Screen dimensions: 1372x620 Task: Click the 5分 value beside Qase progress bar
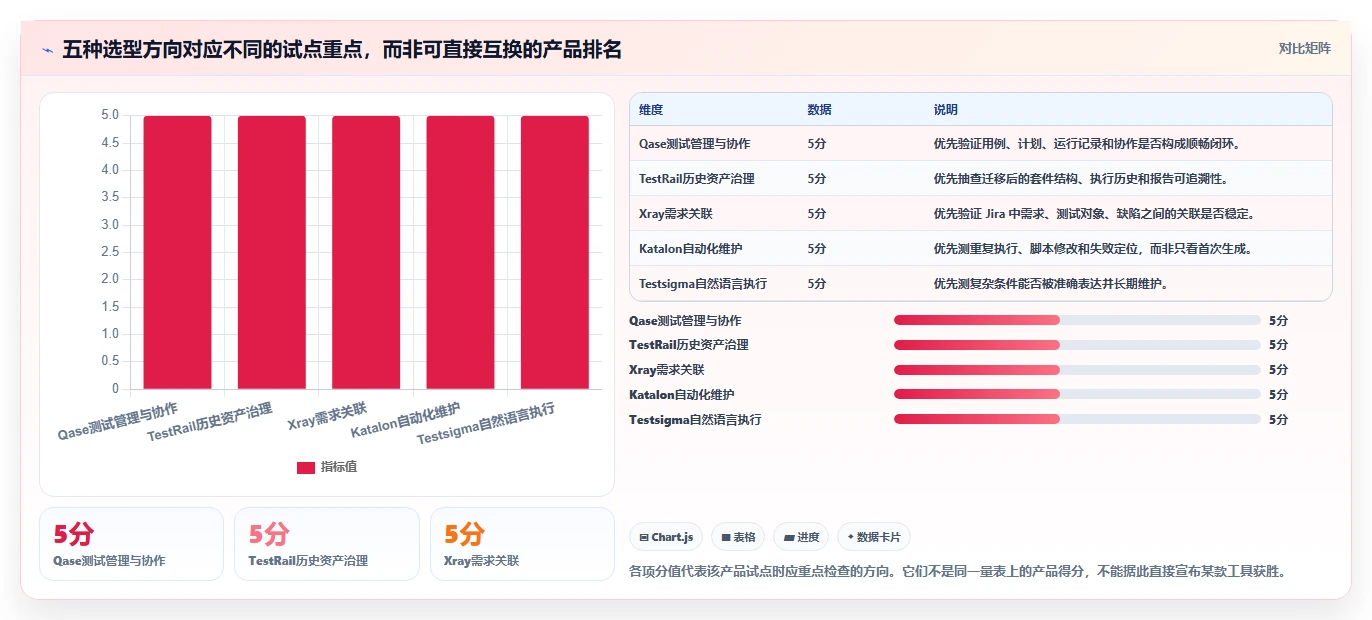[1278, 321]
